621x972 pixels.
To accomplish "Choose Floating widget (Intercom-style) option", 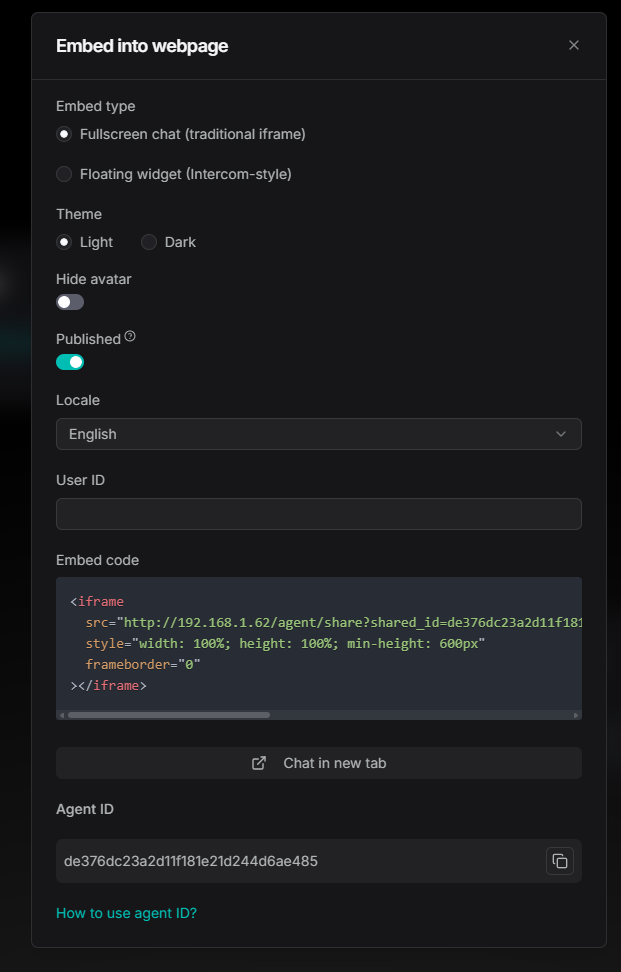I will click(64, 174).
